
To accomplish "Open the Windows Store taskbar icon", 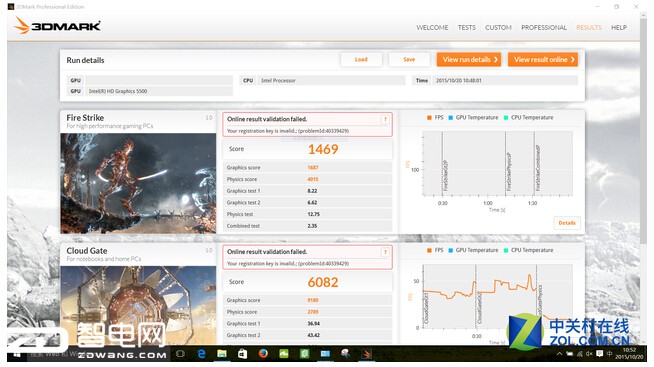I will pos(242,354).
